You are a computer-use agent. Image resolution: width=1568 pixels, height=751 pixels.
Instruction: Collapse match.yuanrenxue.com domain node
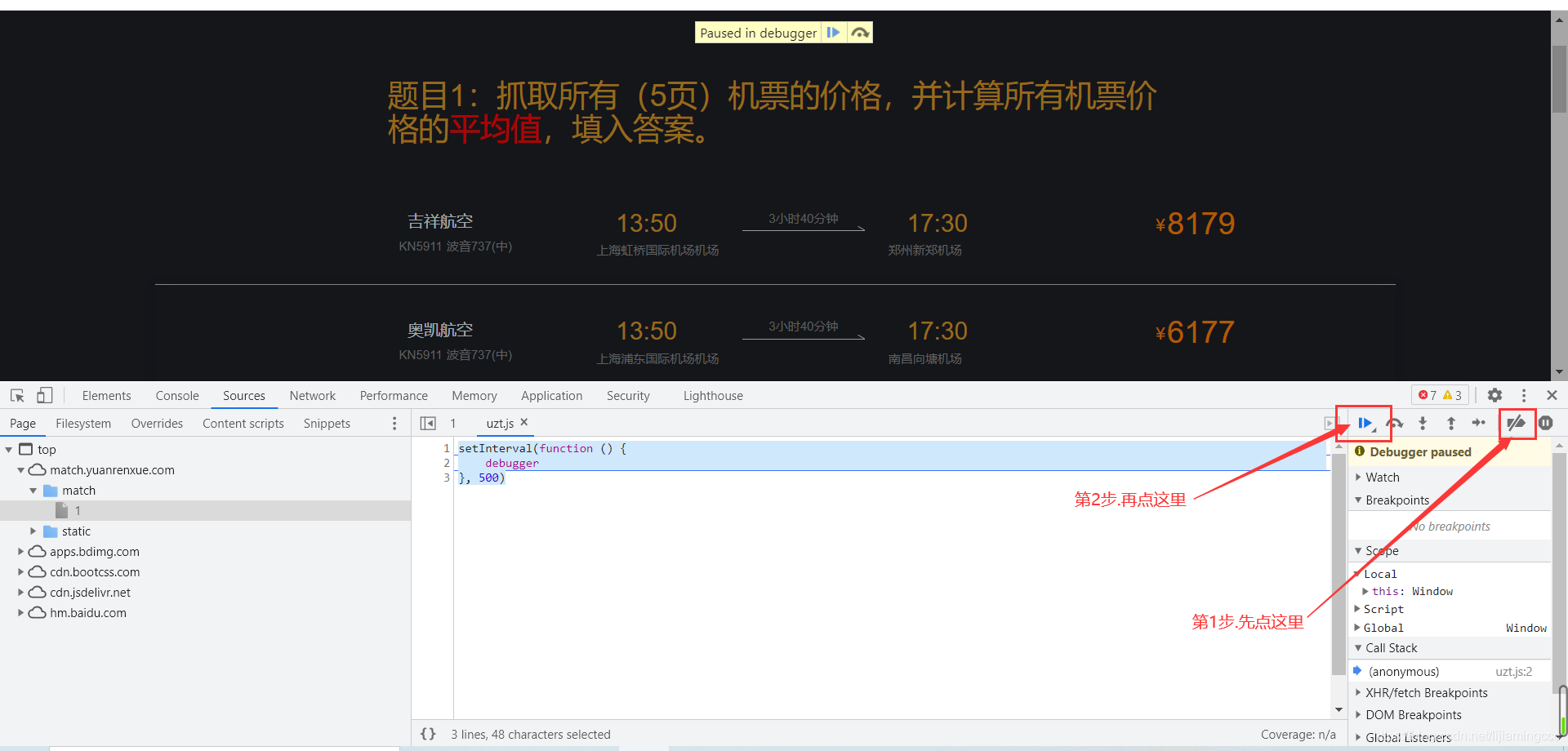[21, 470]
